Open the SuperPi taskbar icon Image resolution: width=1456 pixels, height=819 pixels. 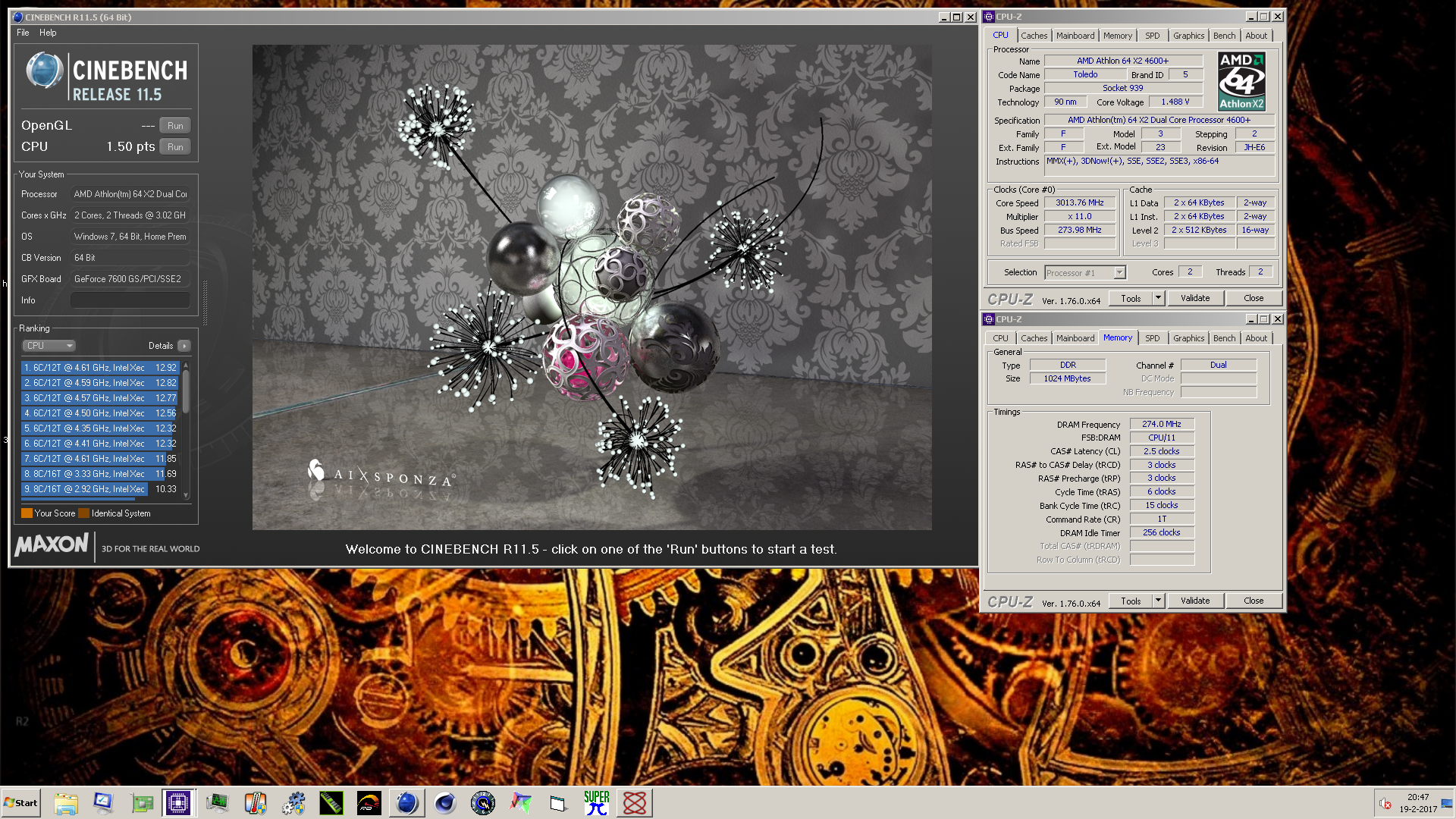[x=597, y=803]
